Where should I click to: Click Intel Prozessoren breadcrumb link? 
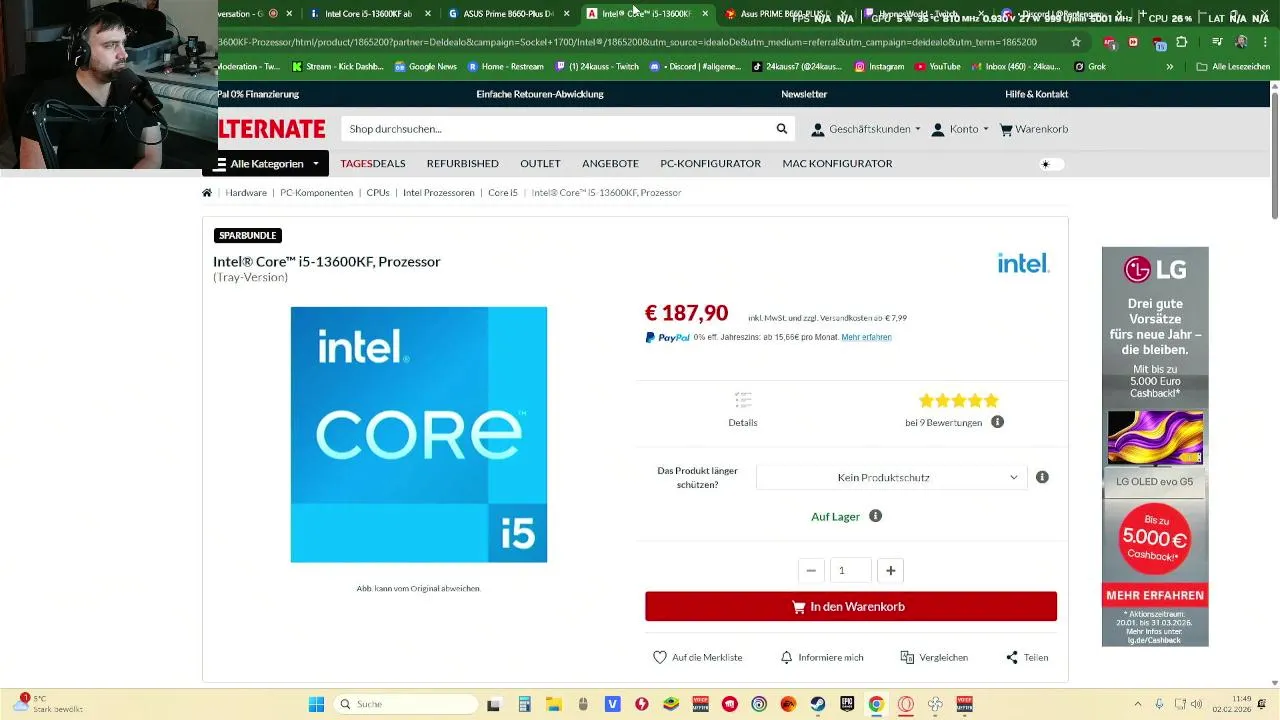point(439,192)
